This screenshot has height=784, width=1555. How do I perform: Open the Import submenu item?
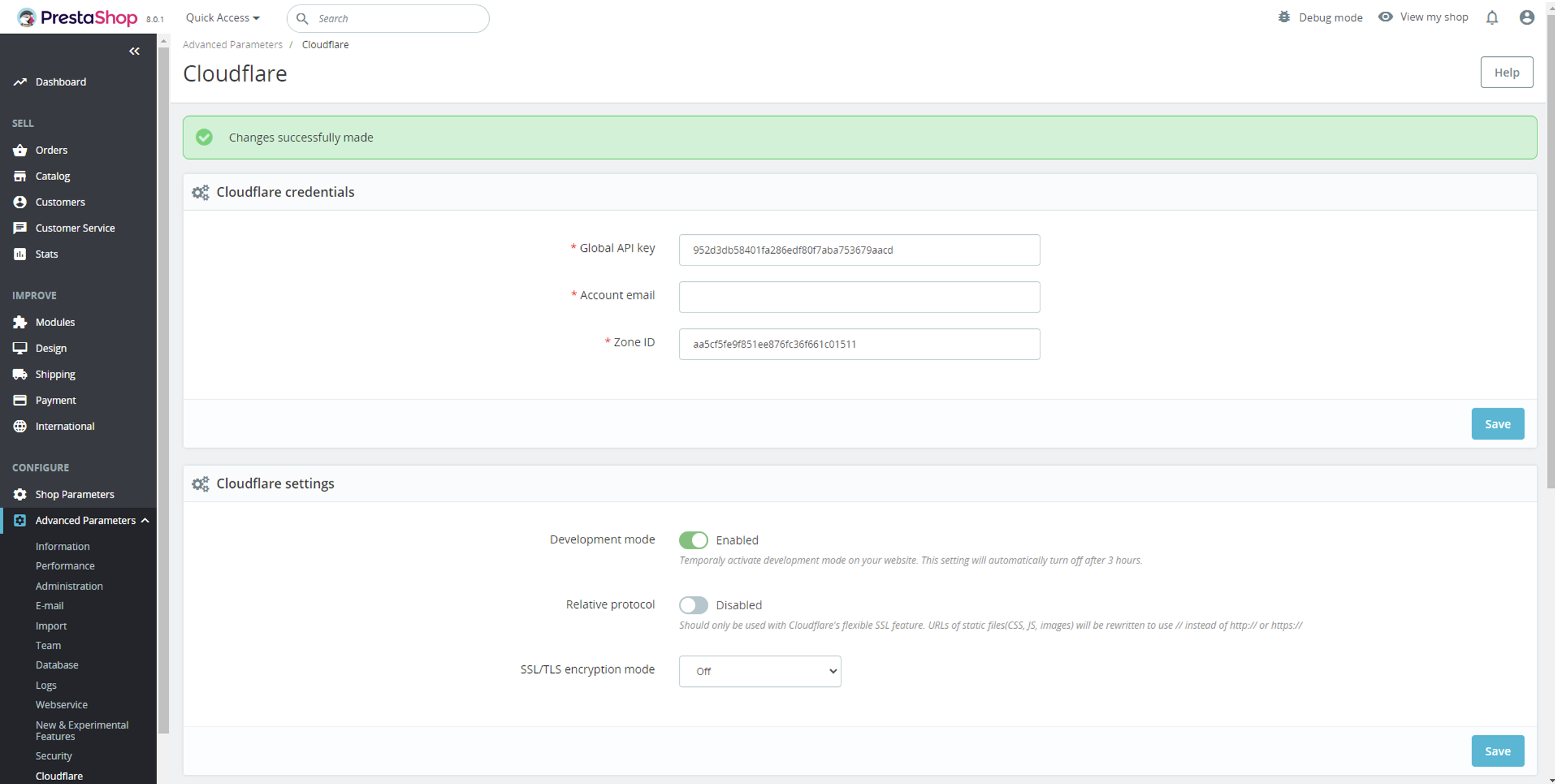point(51,626)
